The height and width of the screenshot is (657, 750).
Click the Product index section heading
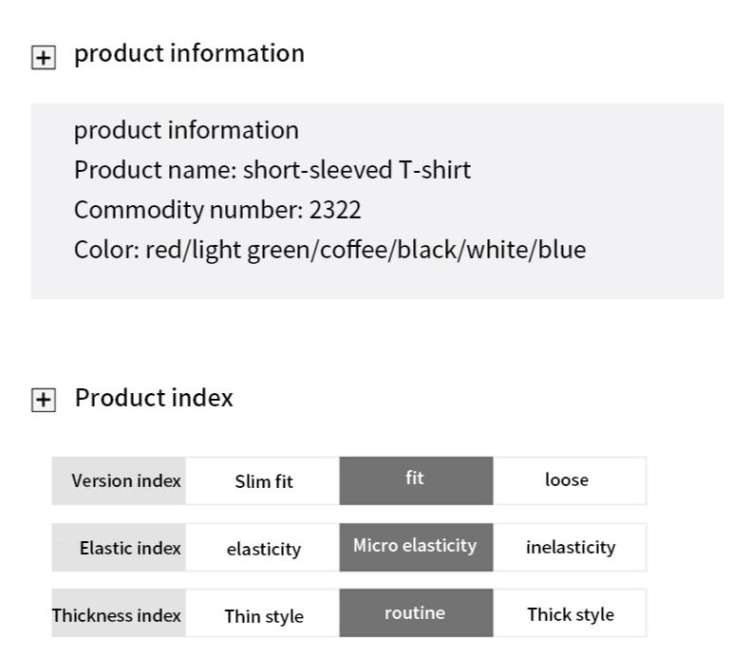154,398
